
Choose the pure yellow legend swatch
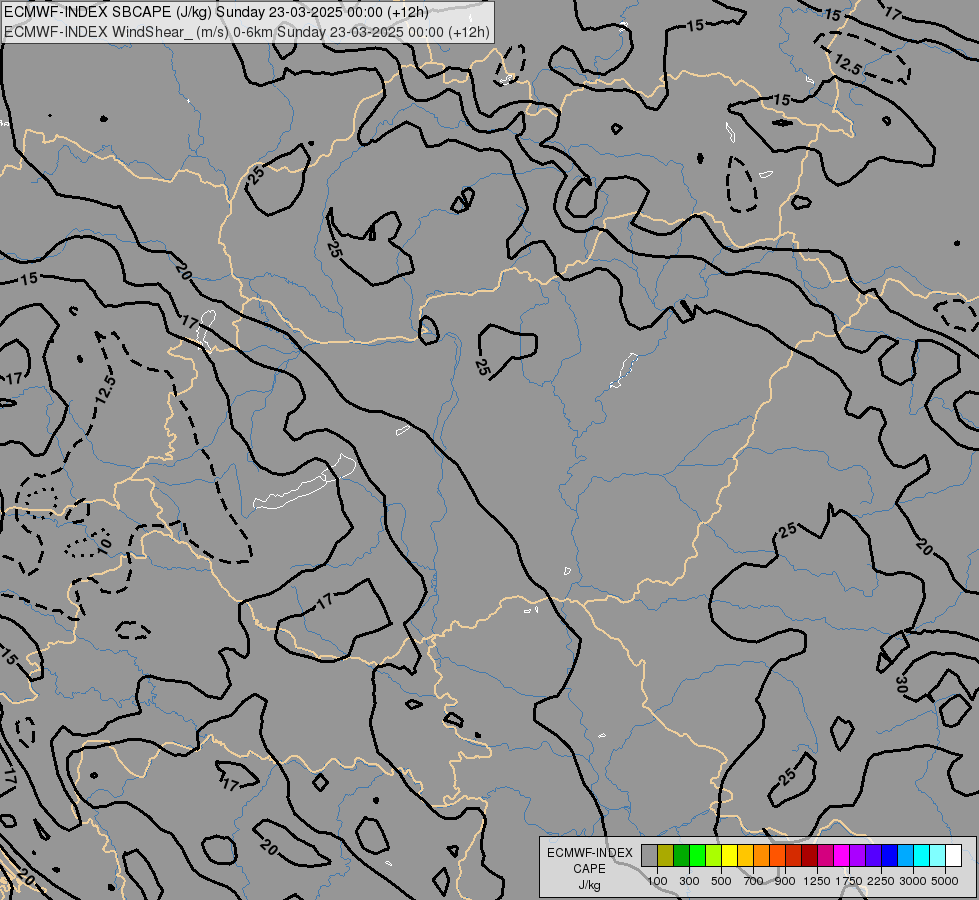tap(729, 855)
